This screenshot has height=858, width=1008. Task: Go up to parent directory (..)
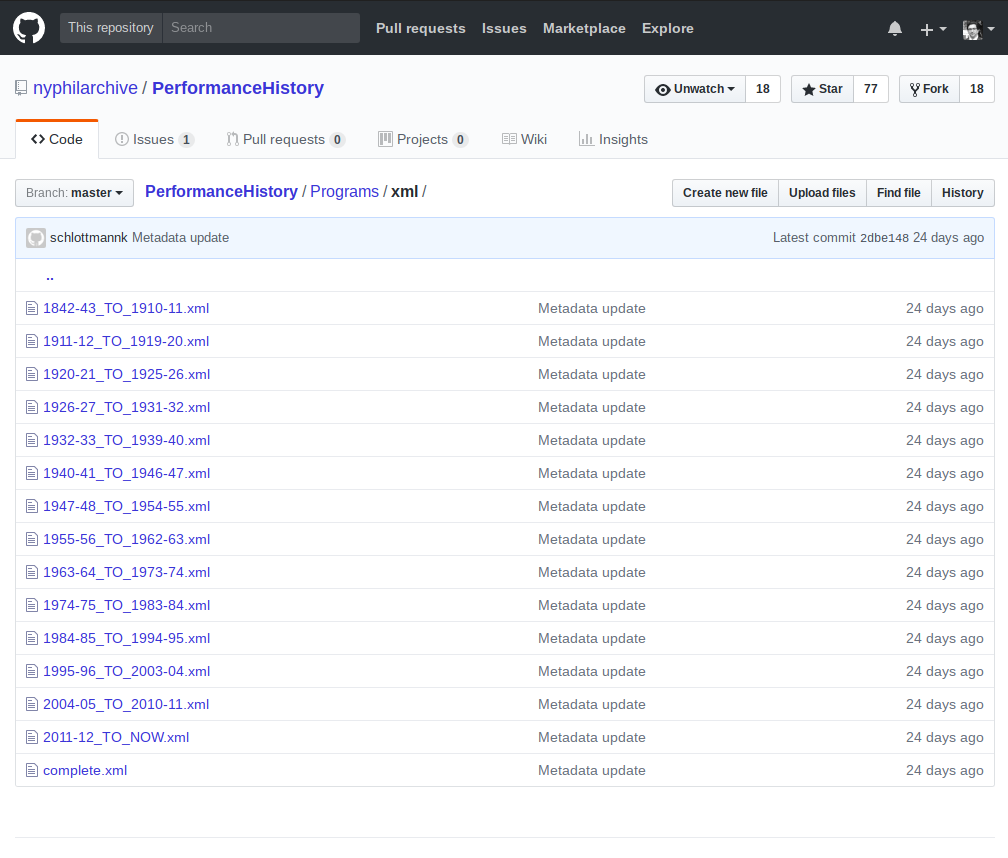50,276
